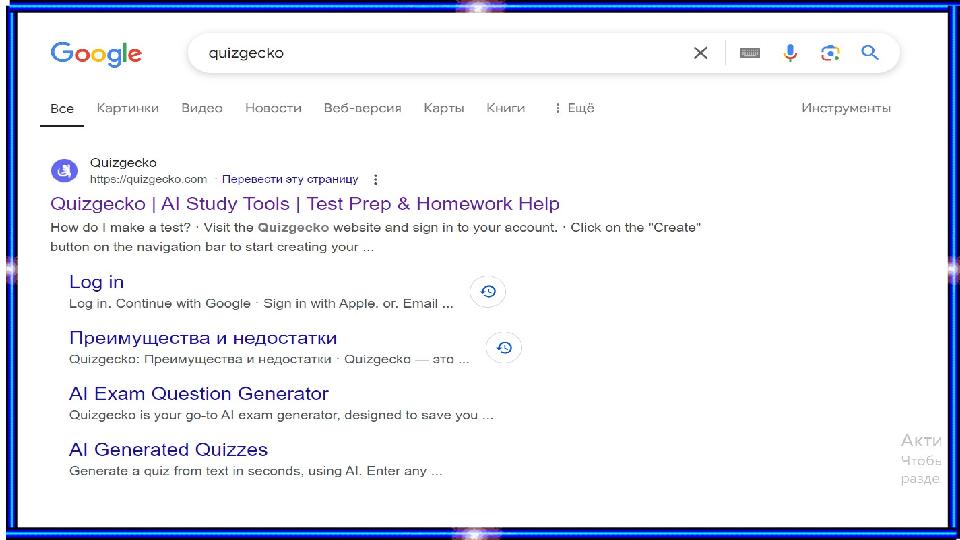Click Перевести эту страницу link
This screenshot has height=540, width=960.
point(290,179)
